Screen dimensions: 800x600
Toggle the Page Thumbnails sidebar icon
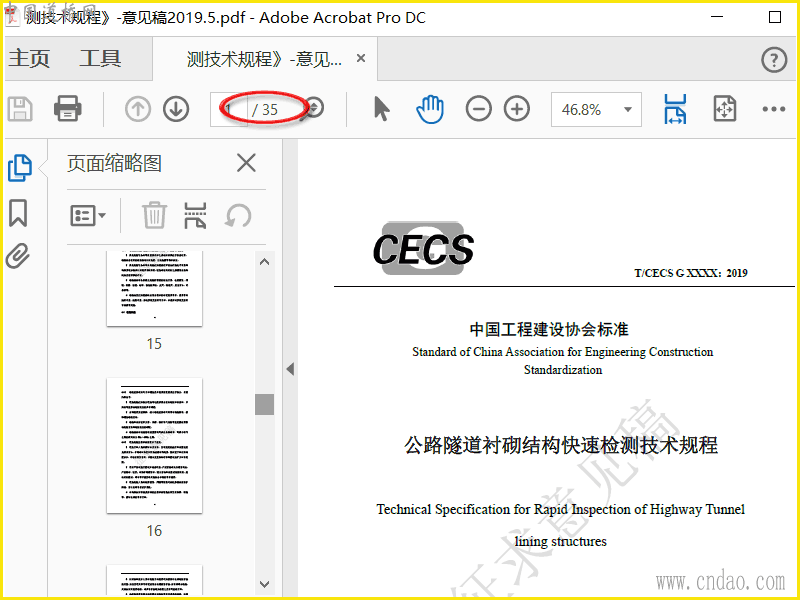pyautogui.click(x=20, y=168)
